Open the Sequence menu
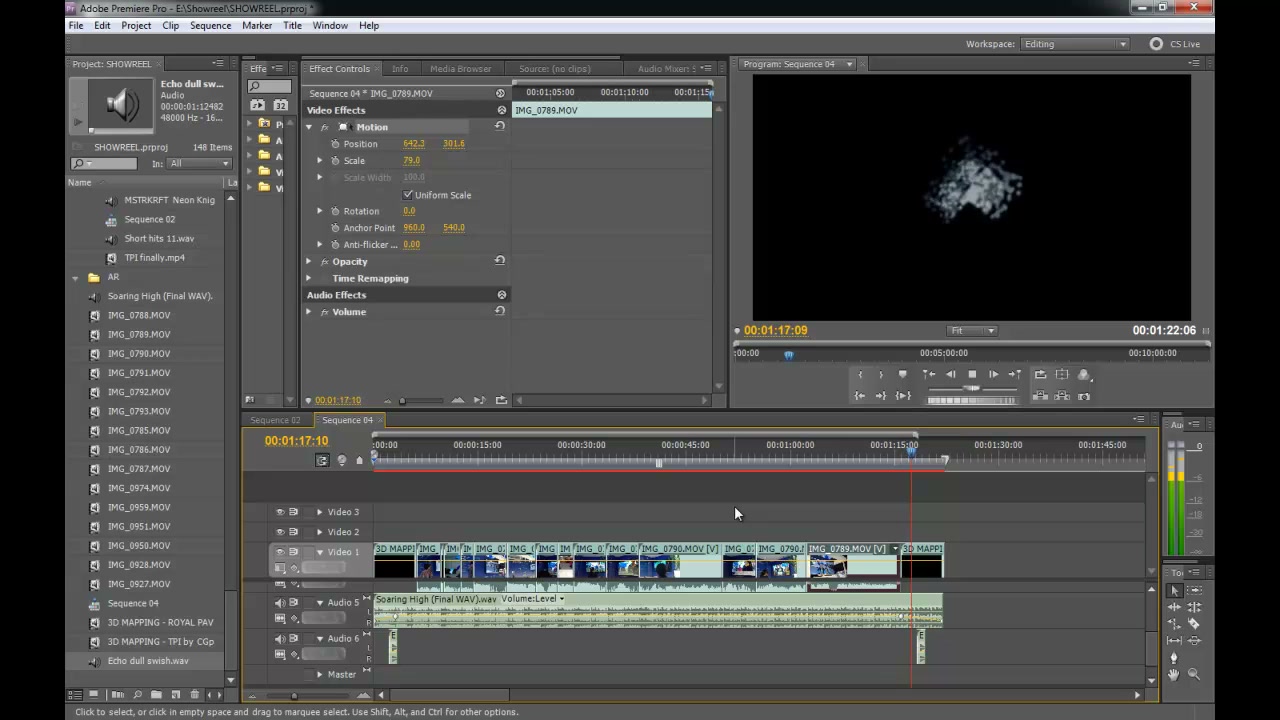 coord(210,25)
